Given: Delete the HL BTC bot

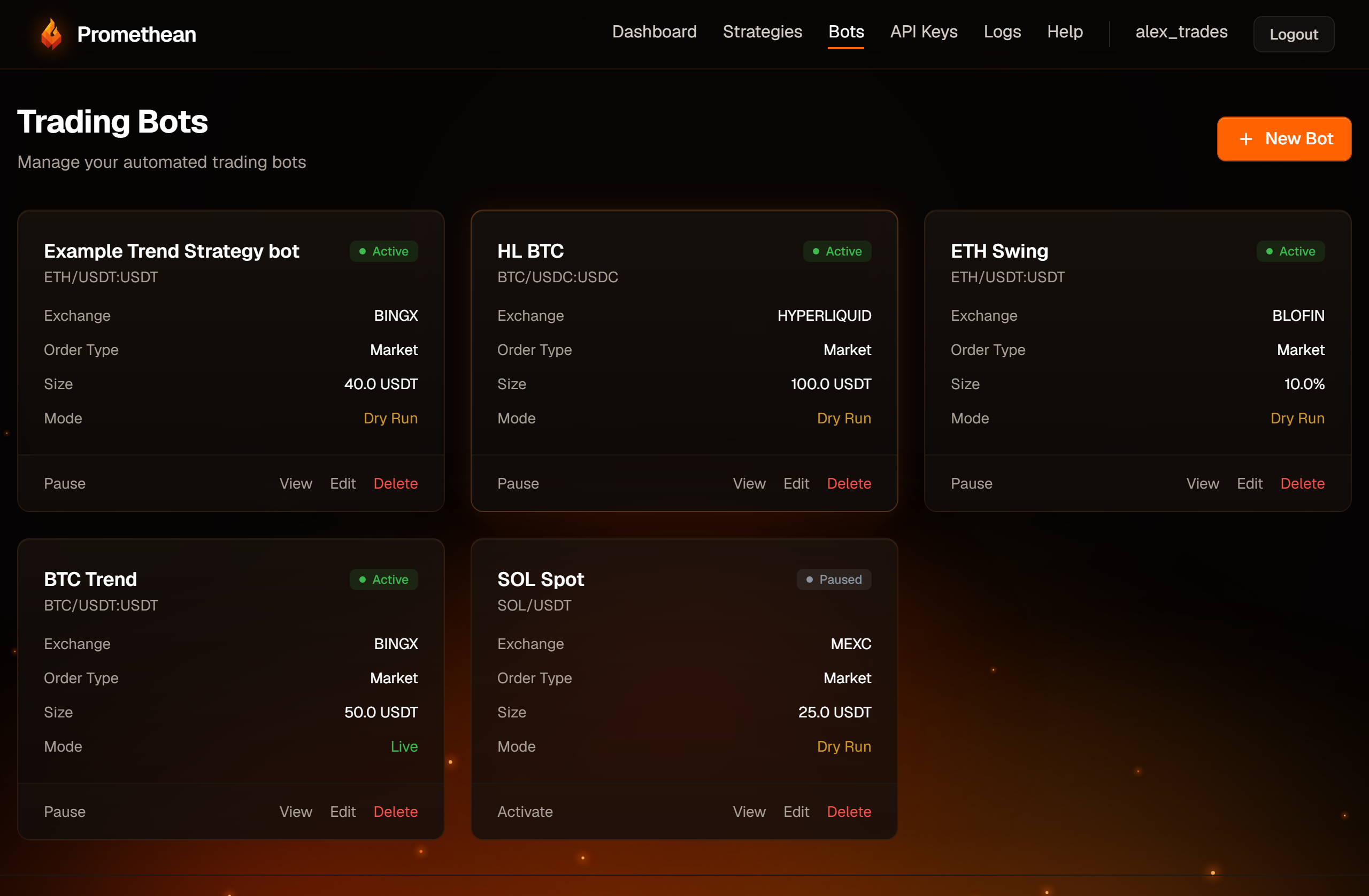Looking at the screenshot, I should (x=849, y=483).
